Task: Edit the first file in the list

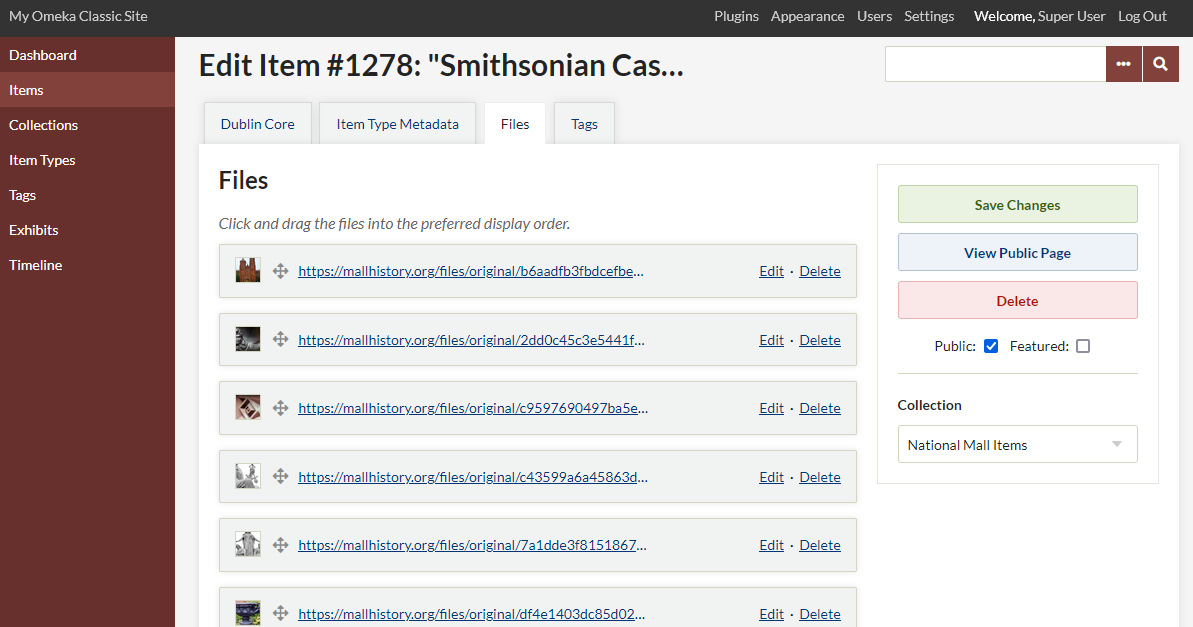Action: 770,270
